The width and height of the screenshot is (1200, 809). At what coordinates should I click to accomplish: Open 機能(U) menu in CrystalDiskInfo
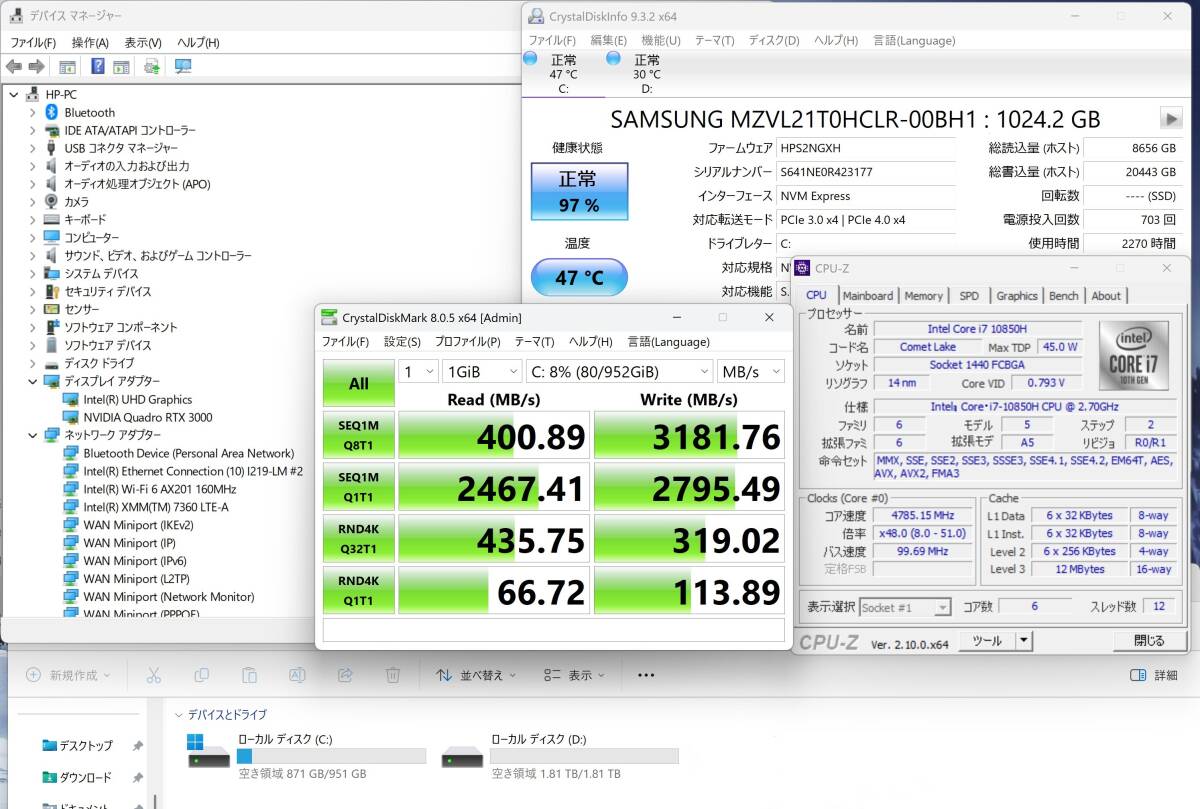click(x=661, y=40)
